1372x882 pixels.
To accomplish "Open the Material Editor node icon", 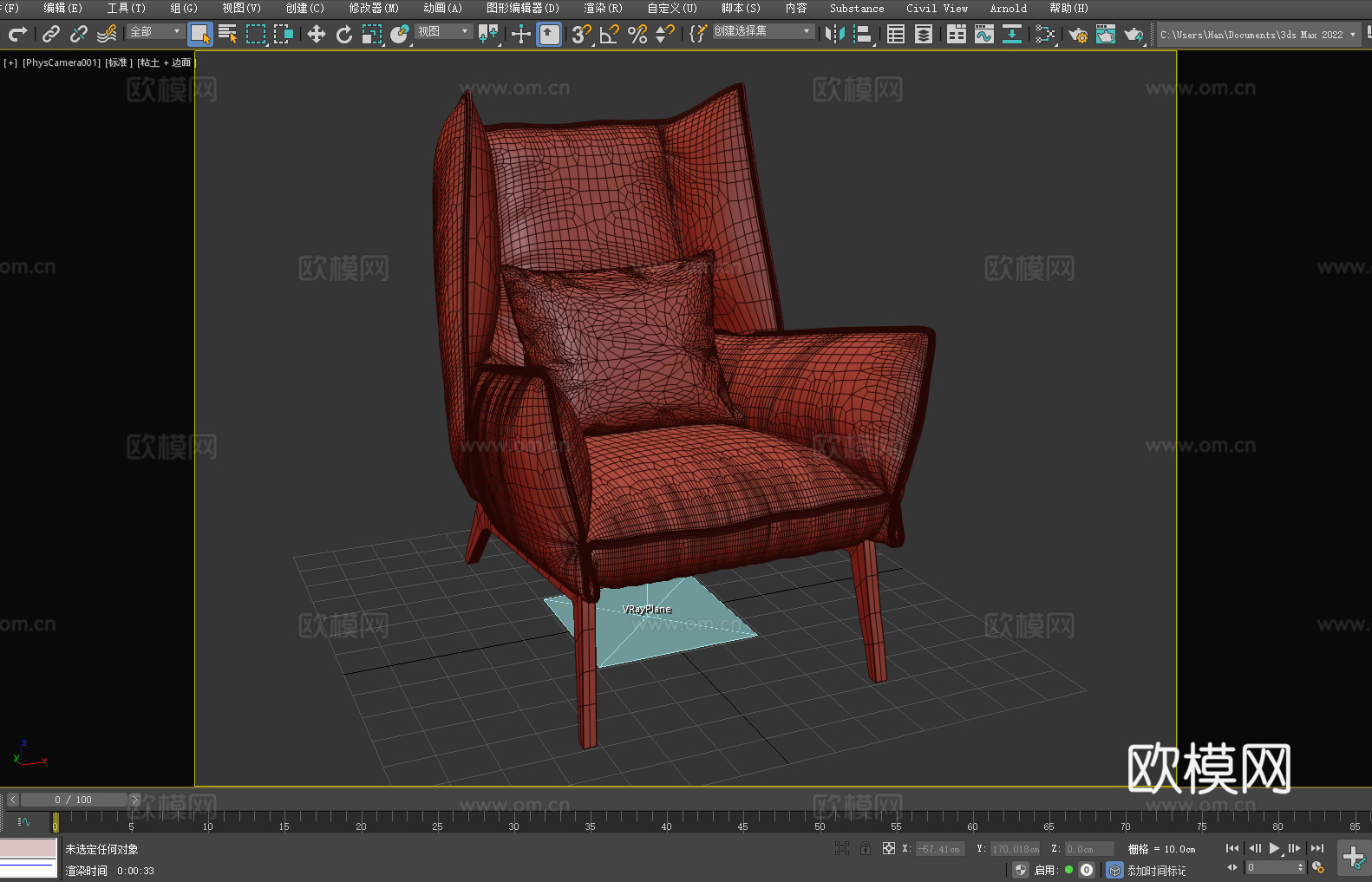I will [1045, 34].
